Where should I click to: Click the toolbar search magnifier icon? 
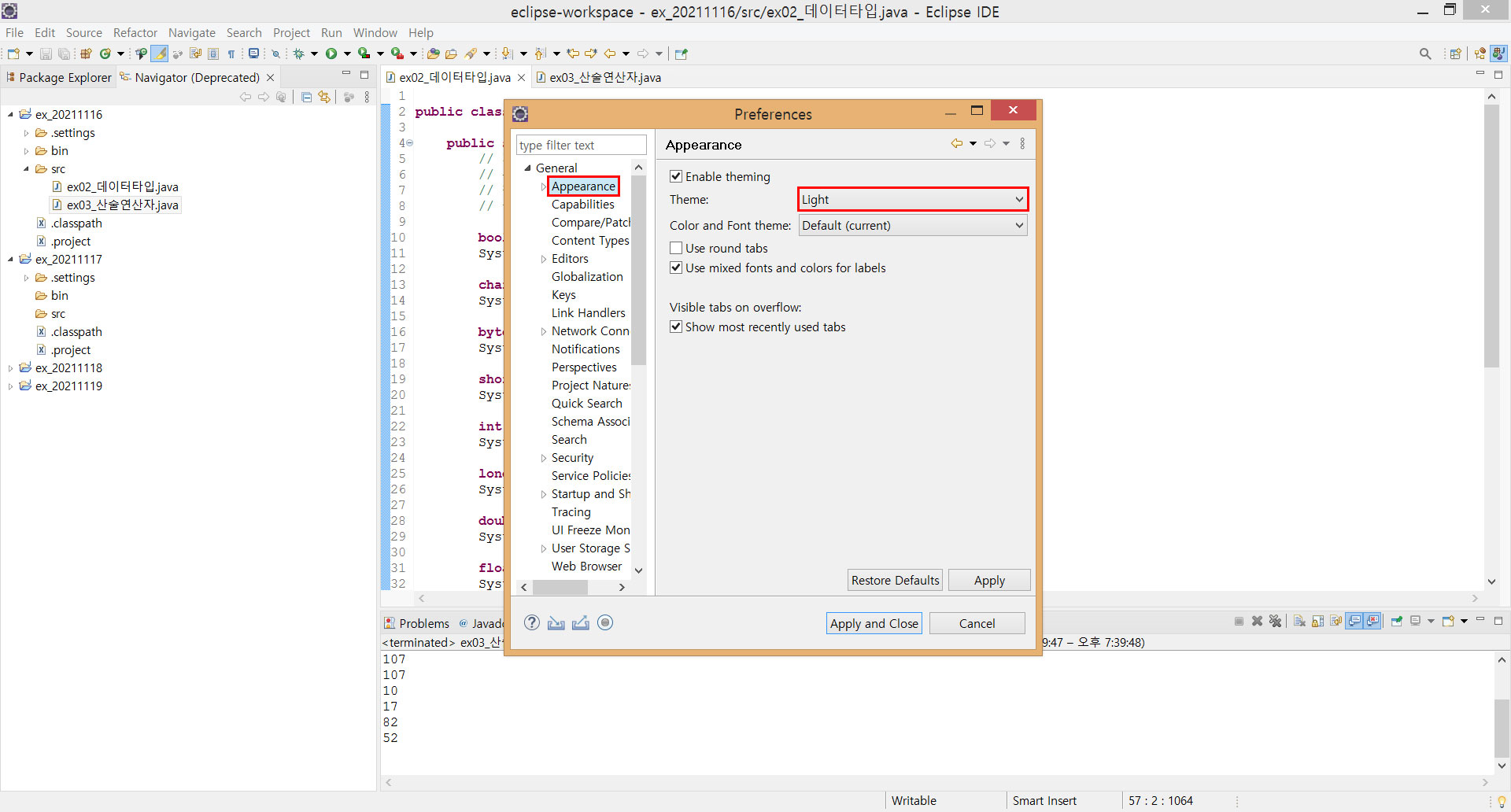pos(1425,54)
